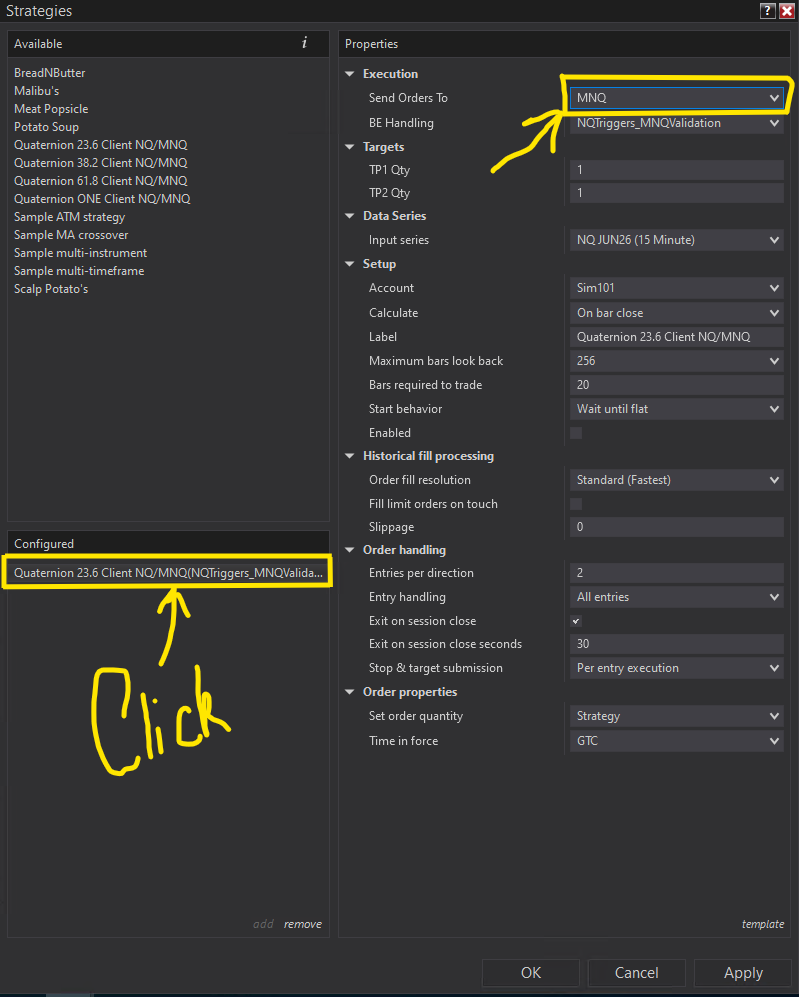799x997 pixels.
Task: Click the remove link
Action: (x=303, y=924)
